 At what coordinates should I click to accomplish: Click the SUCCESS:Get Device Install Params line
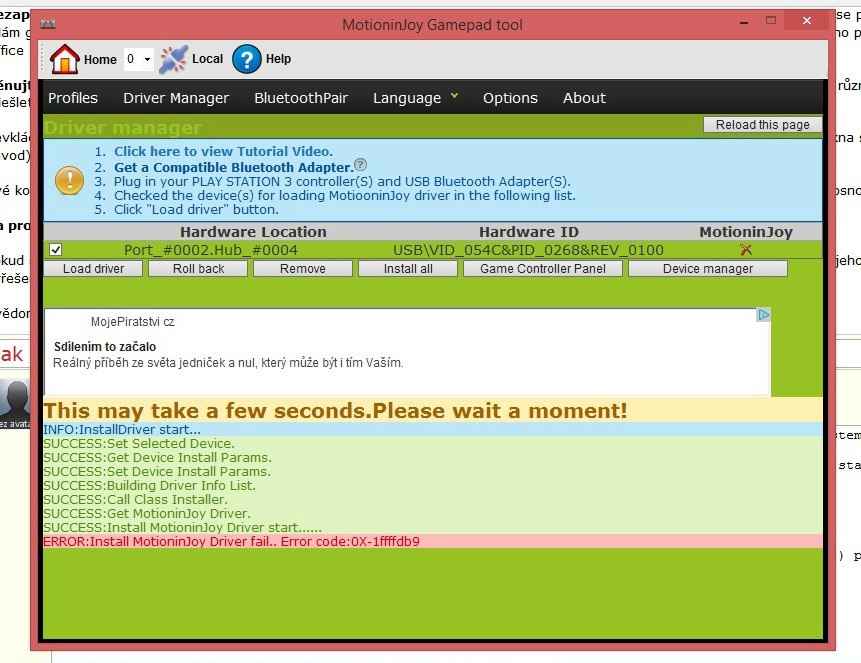[433, 457]
